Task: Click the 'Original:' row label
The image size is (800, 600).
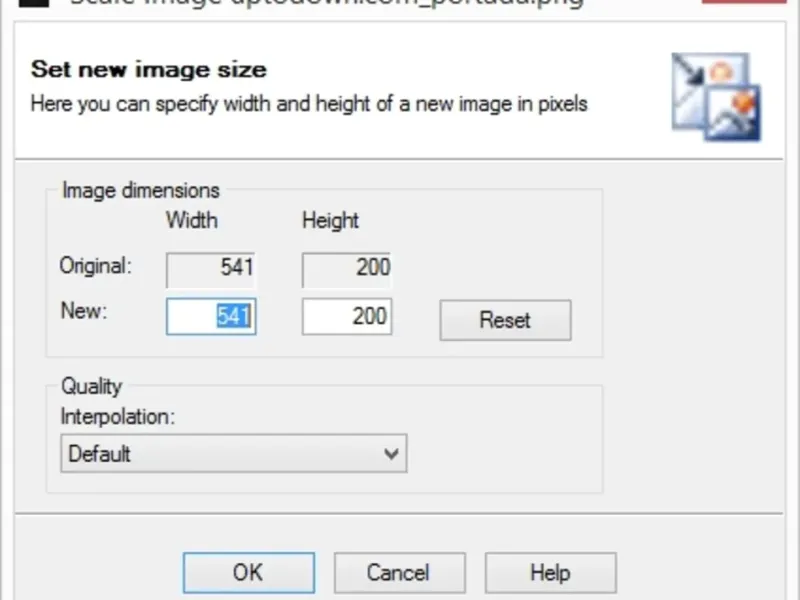Action: (x=95, y=266)
